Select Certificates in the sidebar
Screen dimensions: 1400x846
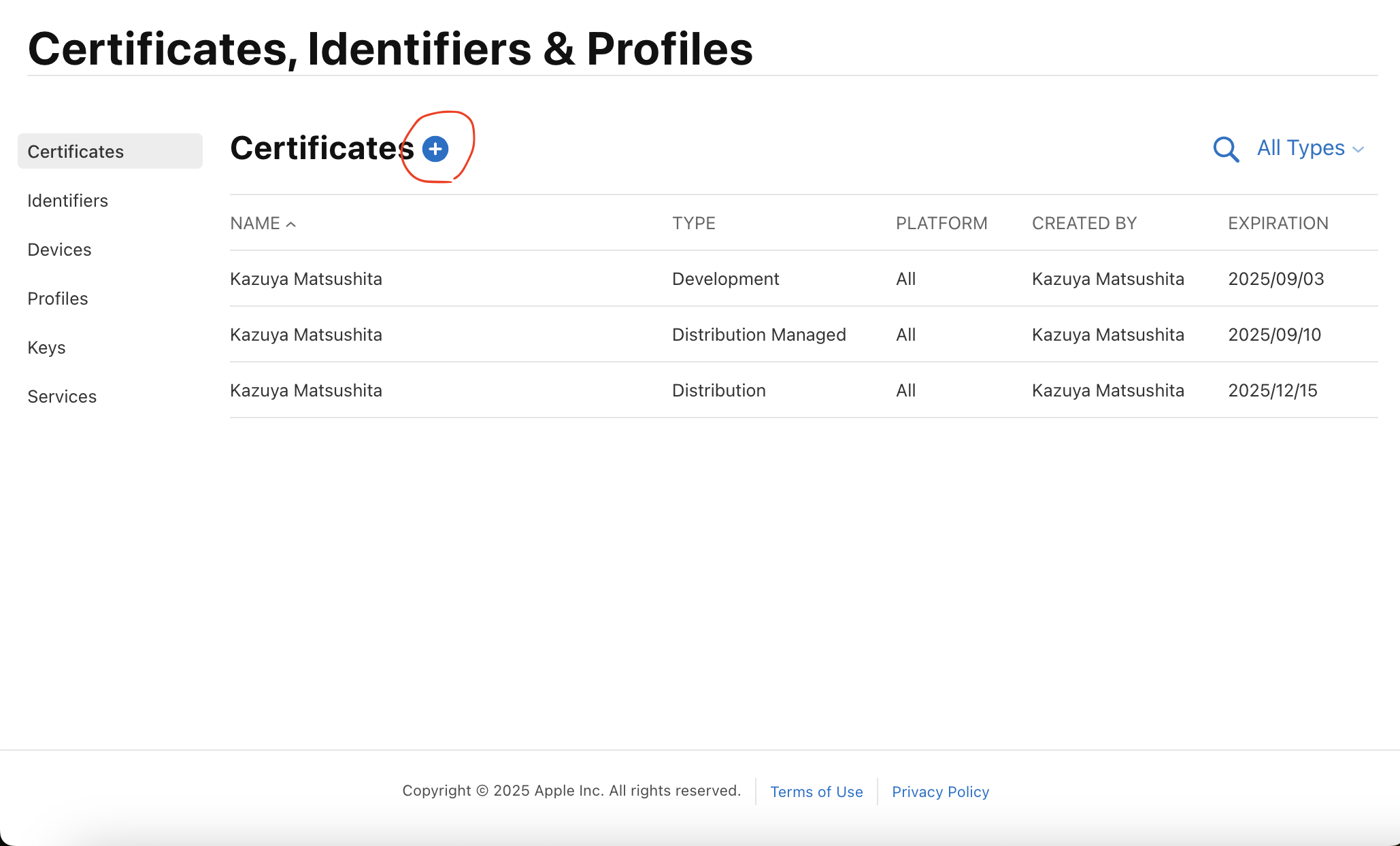coord(76,151)
